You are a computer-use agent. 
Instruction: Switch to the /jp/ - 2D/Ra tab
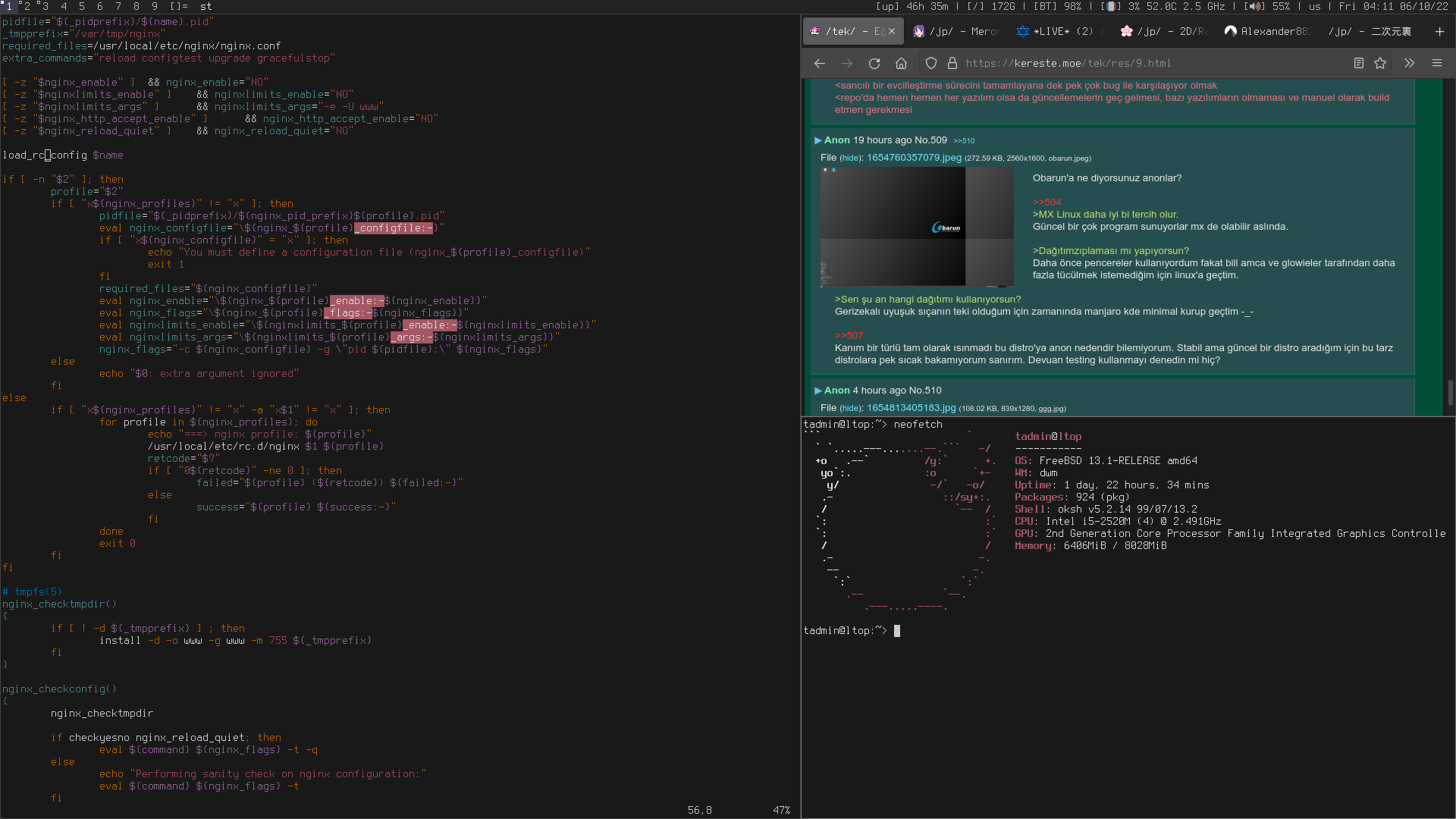[1163, 31]
